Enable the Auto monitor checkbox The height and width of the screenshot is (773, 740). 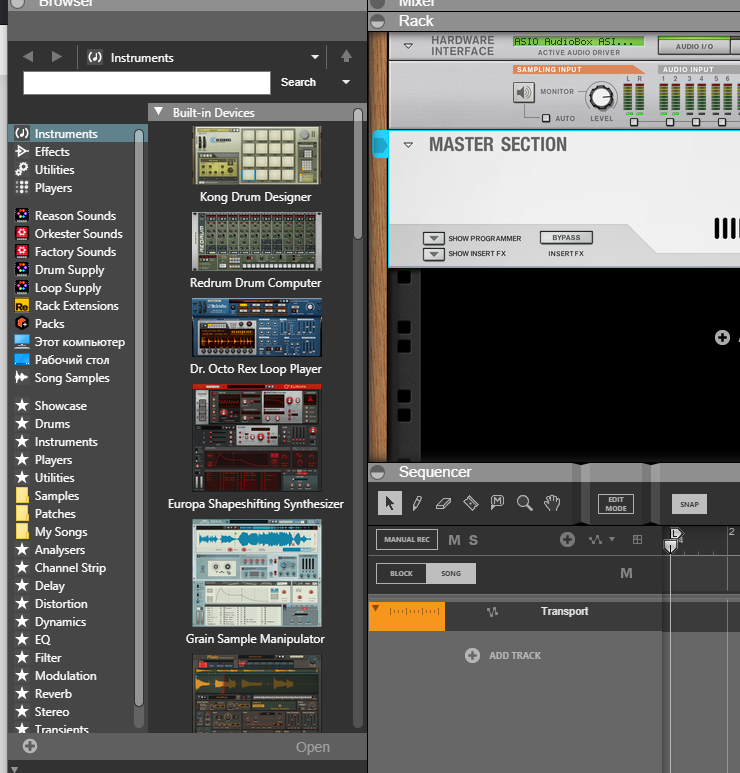point(546,118)
